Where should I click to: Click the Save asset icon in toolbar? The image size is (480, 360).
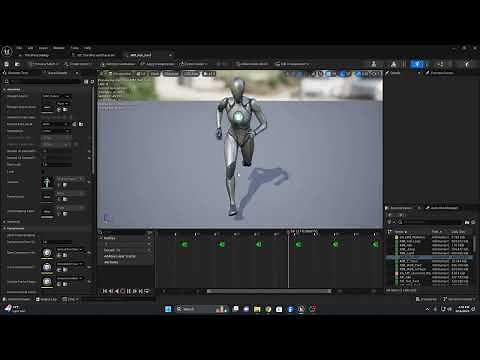pyautogui.click(x=6, y=64)
